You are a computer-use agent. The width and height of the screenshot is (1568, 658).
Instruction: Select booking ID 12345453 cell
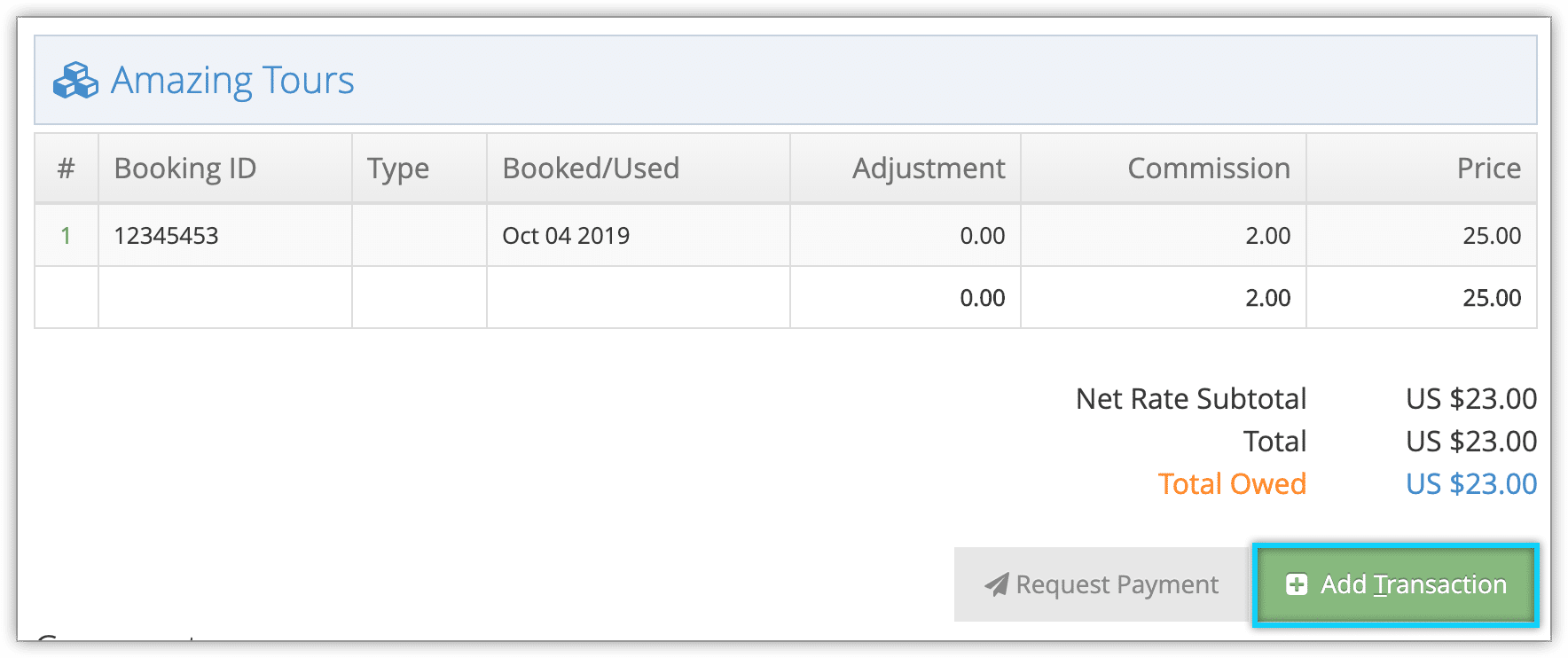pos(225,236)
